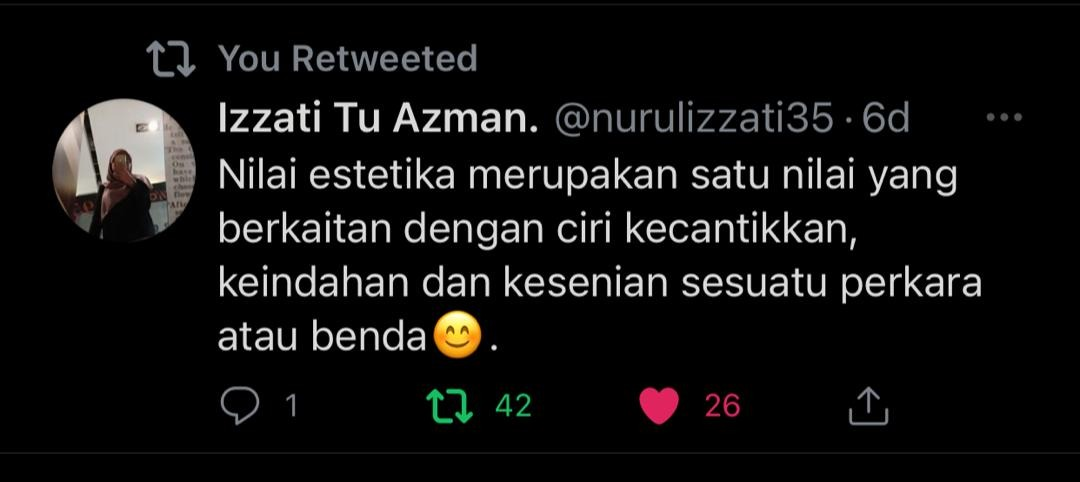Visit the @nurulizzati35 handle
Screen dimensions: 1080x482
point(694,119)
